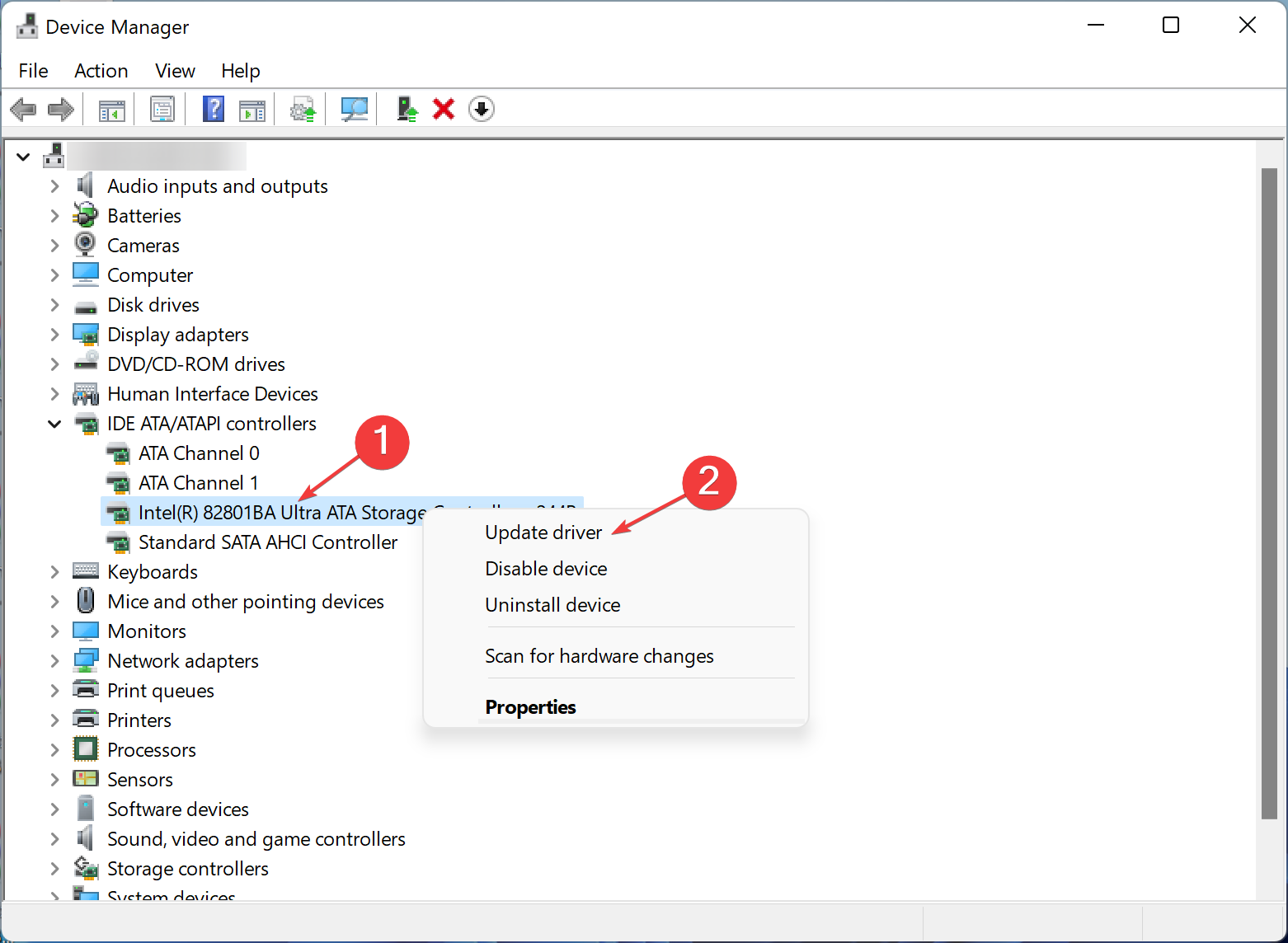Click Properties in the context menu
The width and height of the screenshot is (1288, 943).
click(530, 707)
